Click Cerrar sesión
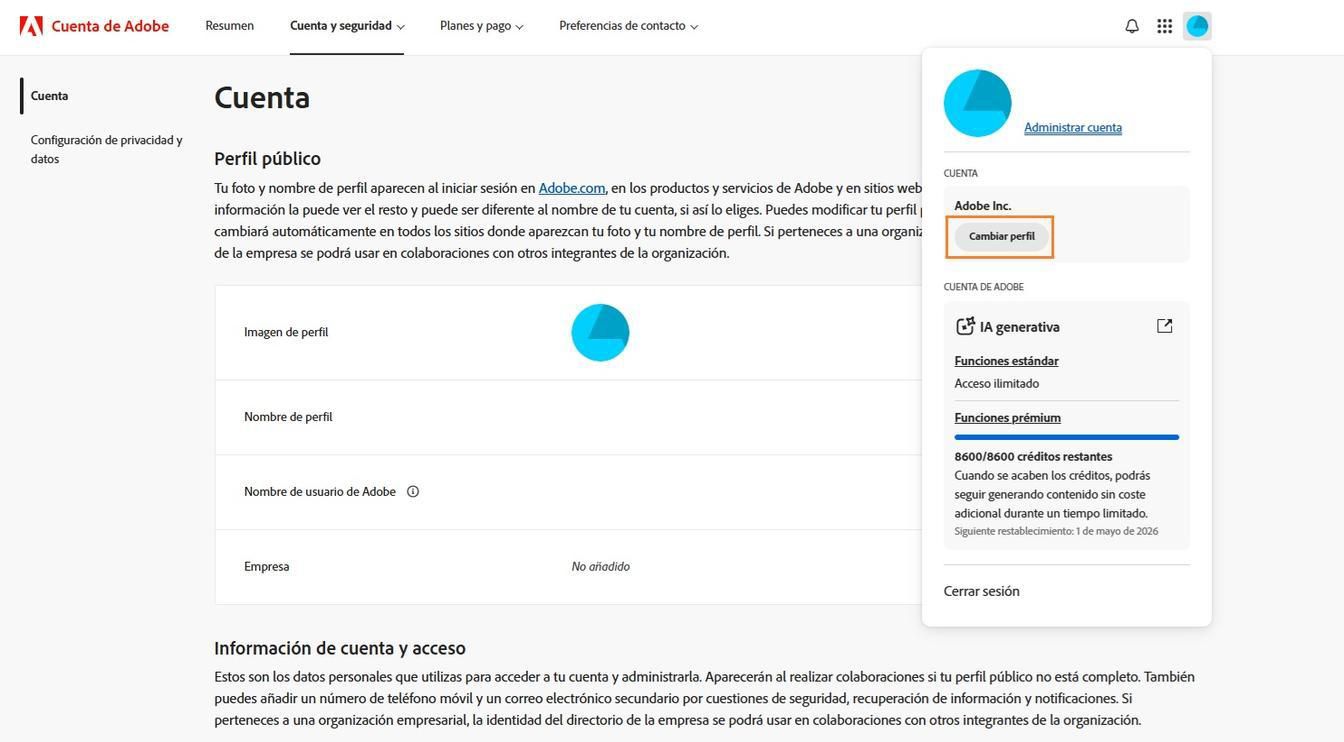This screenshot has width=1344, height=742. pos(981,591)
